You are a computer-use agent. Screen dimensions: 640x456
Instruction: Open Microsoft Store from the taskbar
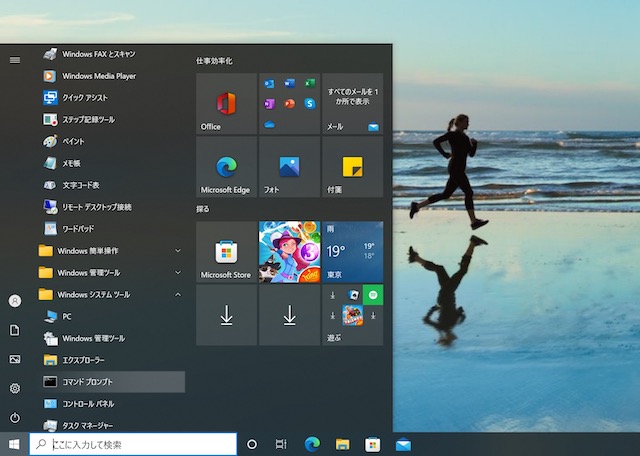coord(373,444)
